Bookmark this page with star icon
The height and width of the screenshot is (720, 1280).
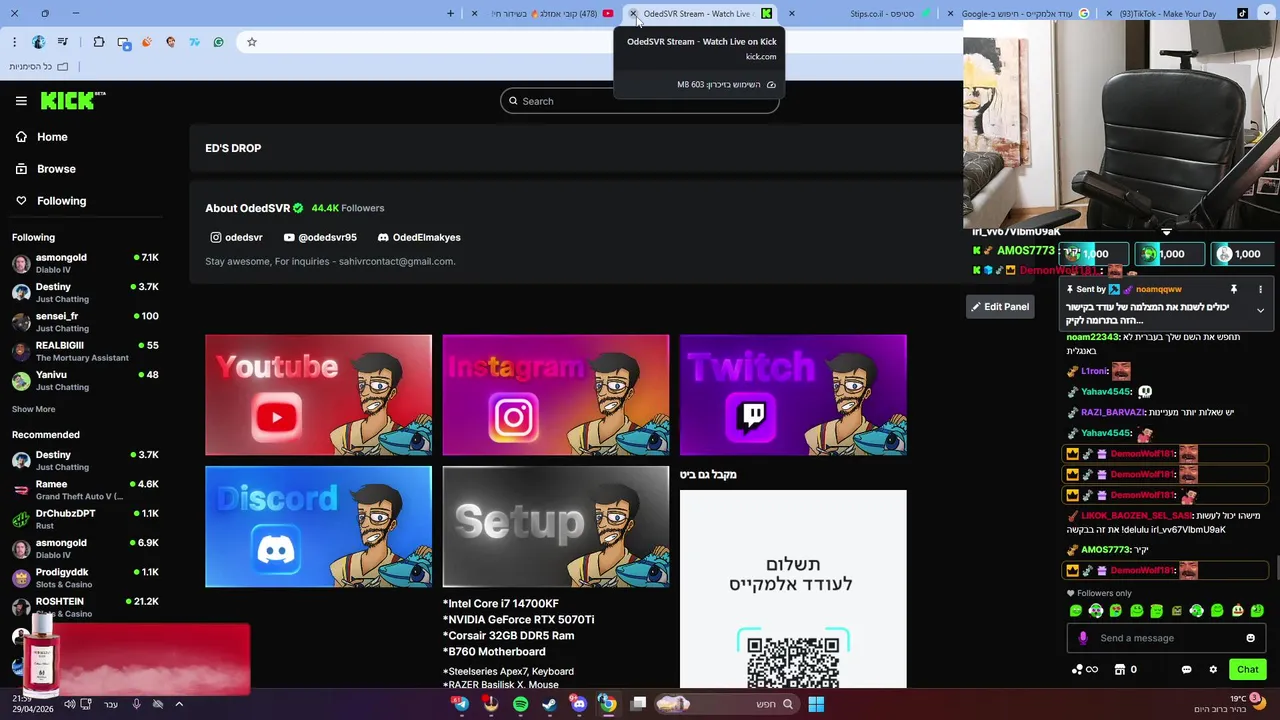[x=252, y=42]
